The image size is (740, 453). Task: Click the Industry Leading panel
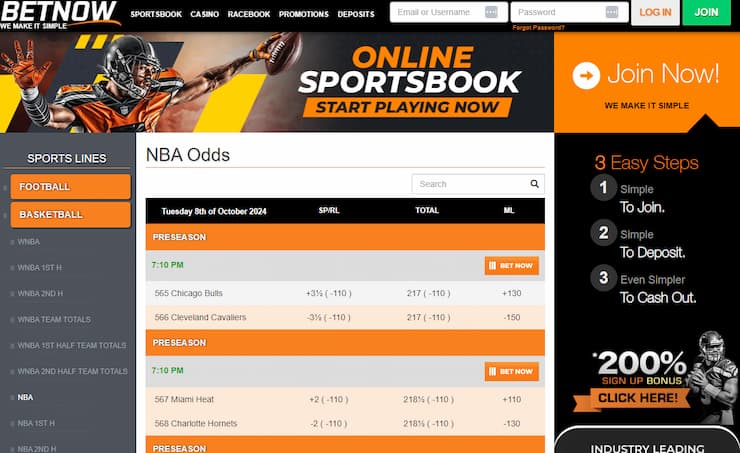647,440
